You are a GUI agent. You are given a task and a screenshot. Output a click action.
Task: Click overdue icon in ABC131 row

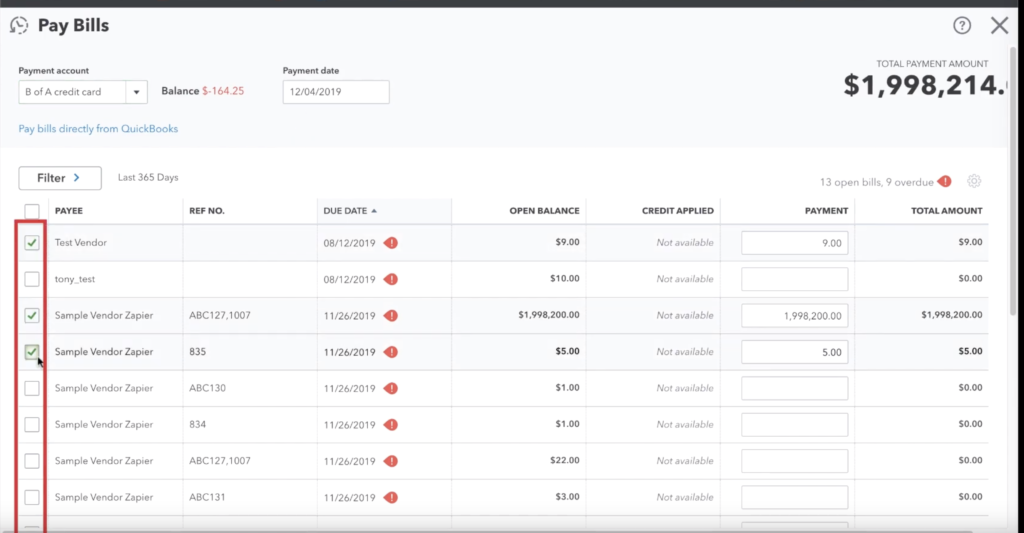391,498
